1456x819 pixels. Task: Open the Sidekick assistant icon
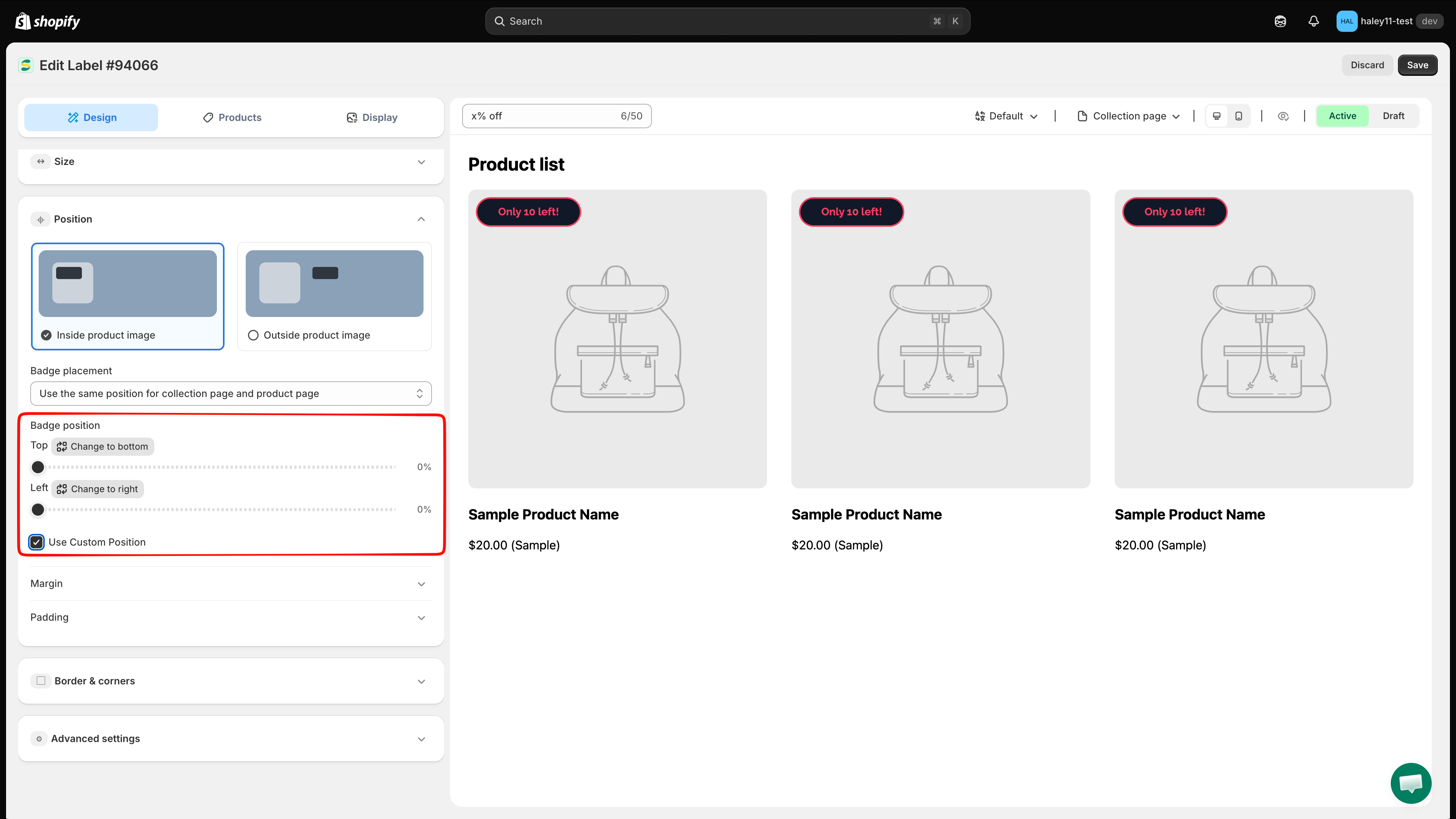1280,21
